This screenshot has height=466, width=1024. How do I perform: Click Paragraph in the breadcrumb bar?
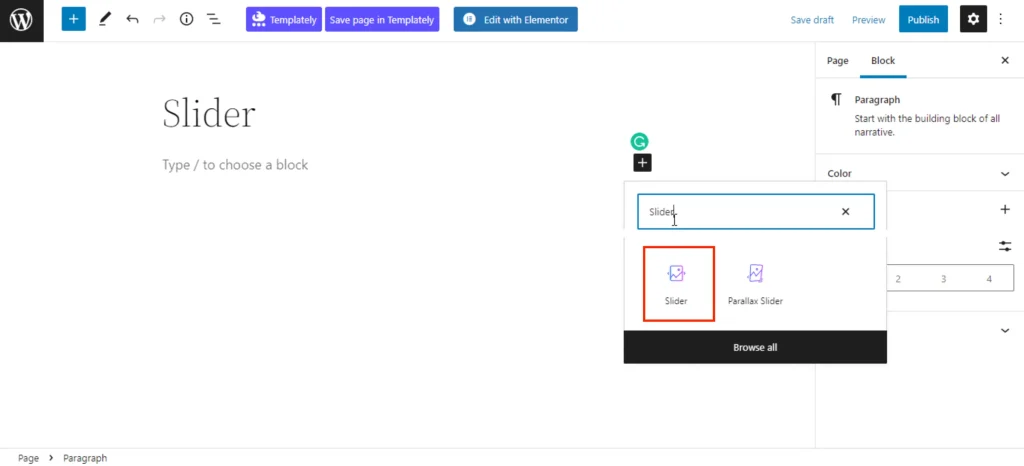tap(85, 458)
